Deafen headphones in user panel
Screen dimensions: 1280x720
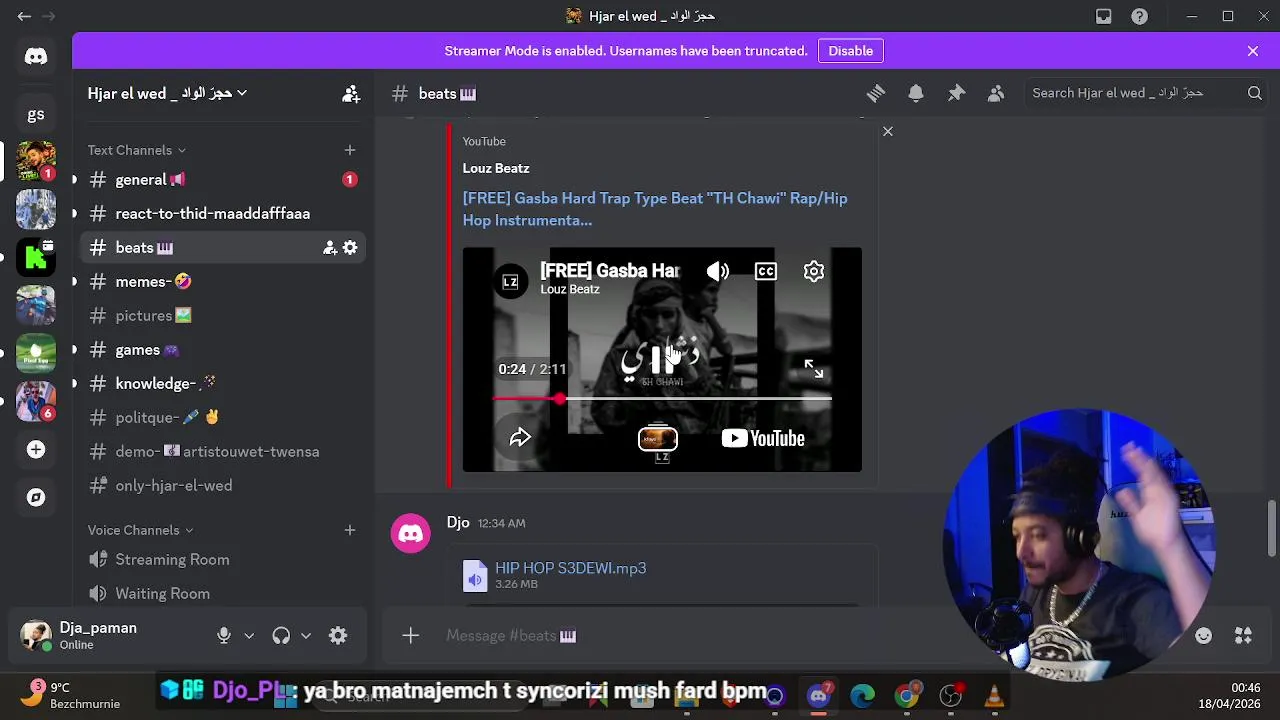coord(281,636)
